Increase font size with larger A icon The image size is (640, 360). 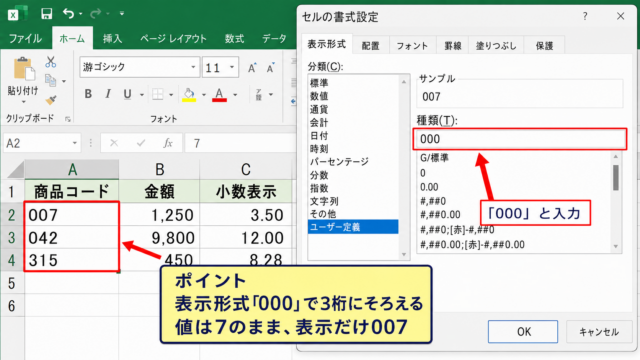tap(253, 68)
